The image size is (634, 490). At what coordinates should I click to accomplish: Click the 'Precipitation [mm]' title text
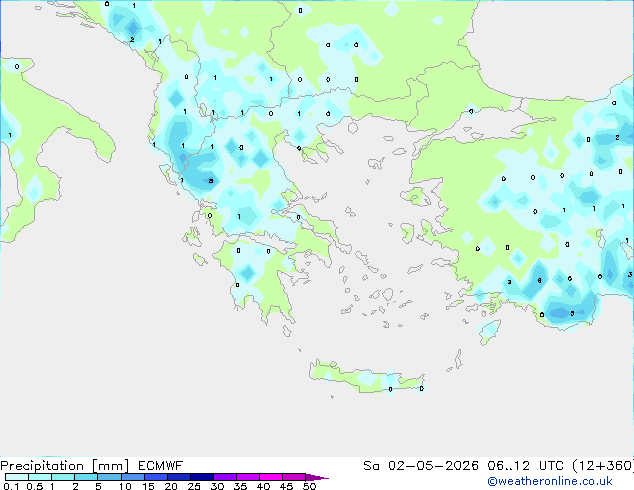[x=65, y=466]
